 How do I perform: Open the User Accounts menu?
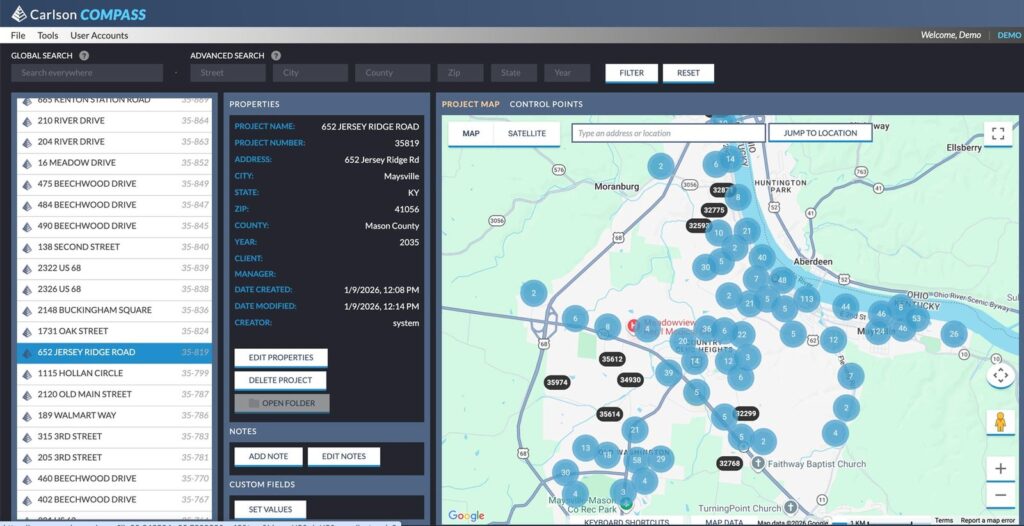coord(99,35)
